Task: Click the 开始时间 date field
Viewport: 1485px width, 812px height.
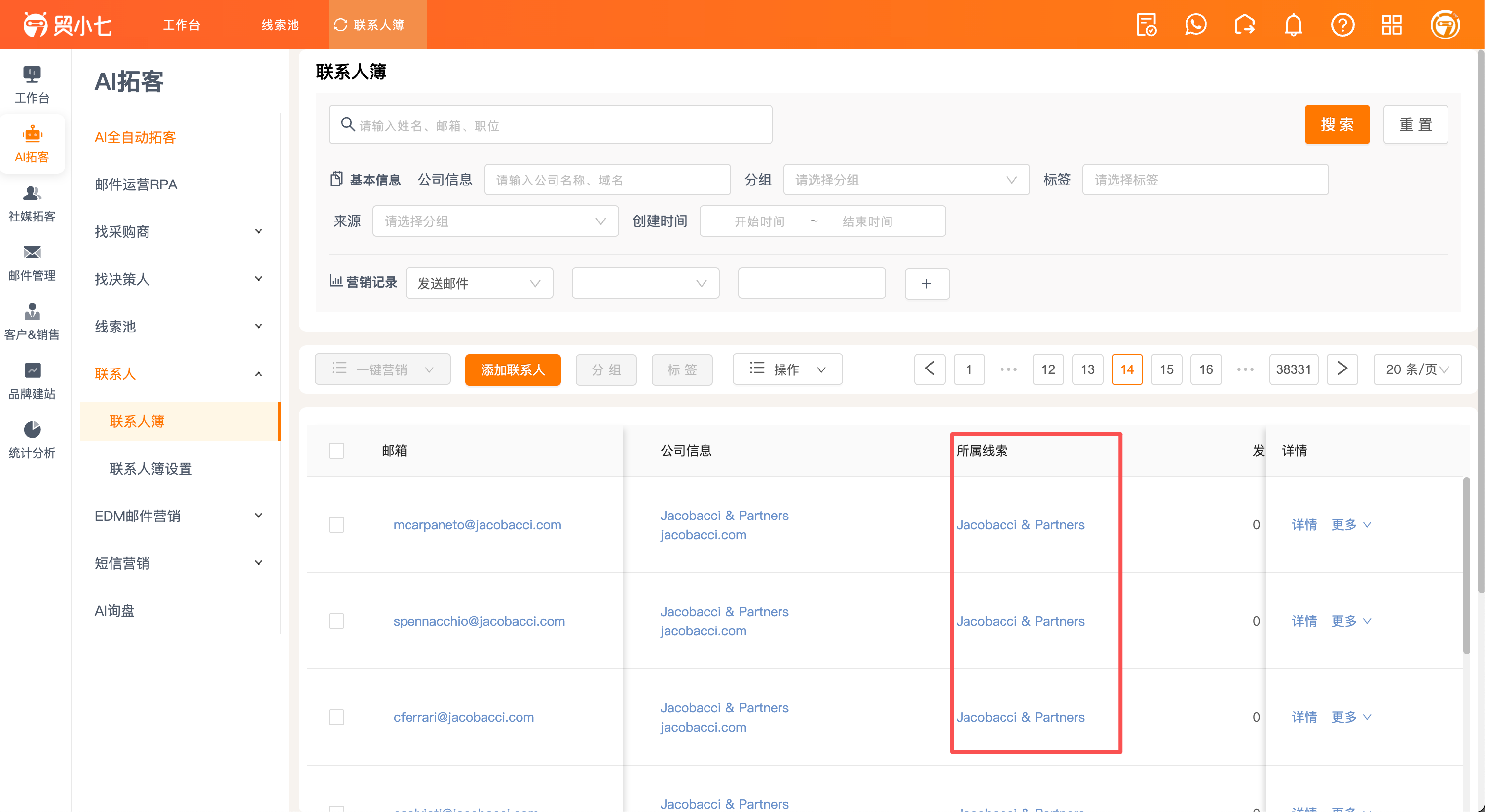Action: tap(760, 221)
